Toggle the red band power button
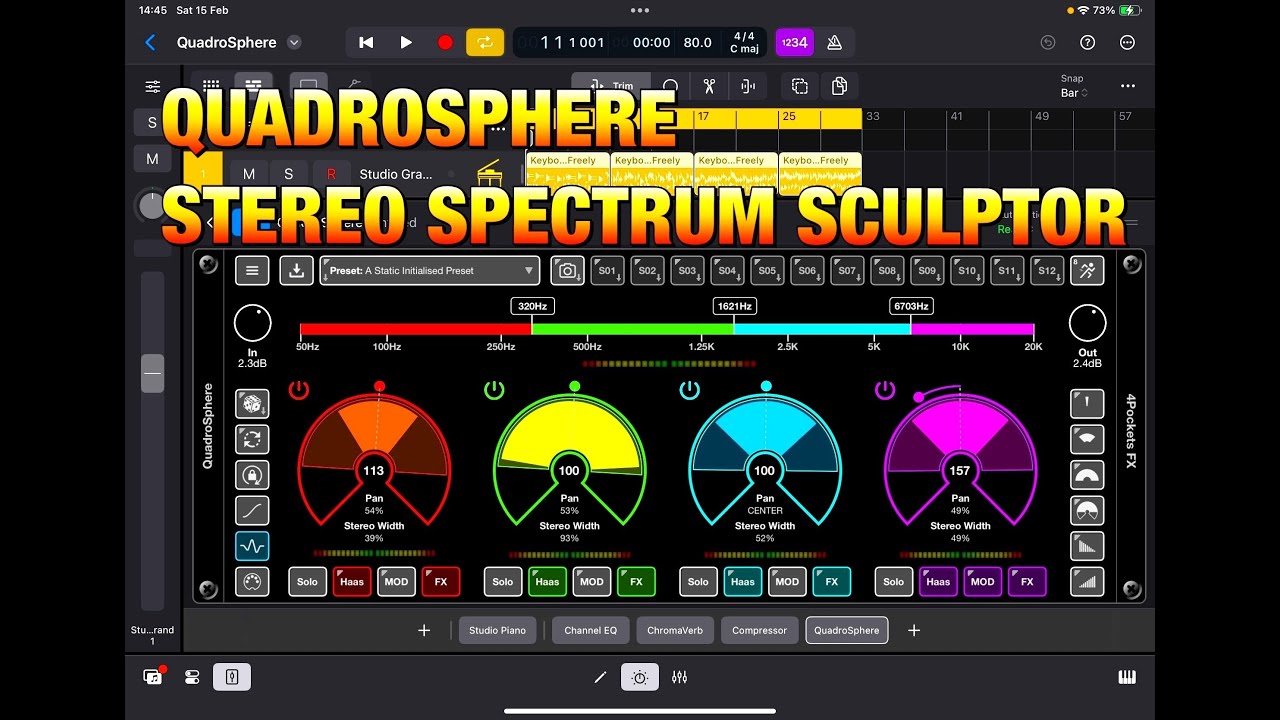 click(299, 390)
